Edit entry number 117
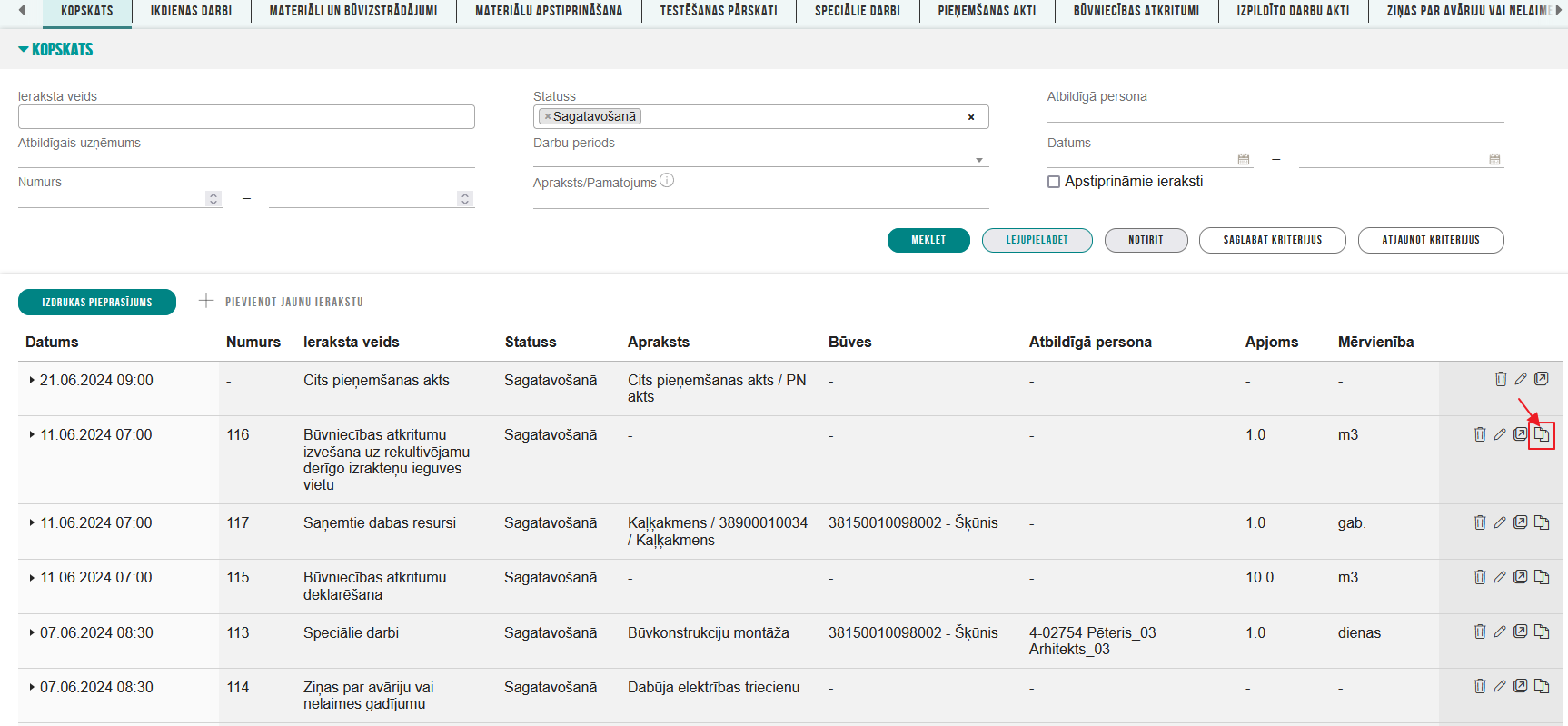This screenshot has width=1568, height=726. 1500,522
